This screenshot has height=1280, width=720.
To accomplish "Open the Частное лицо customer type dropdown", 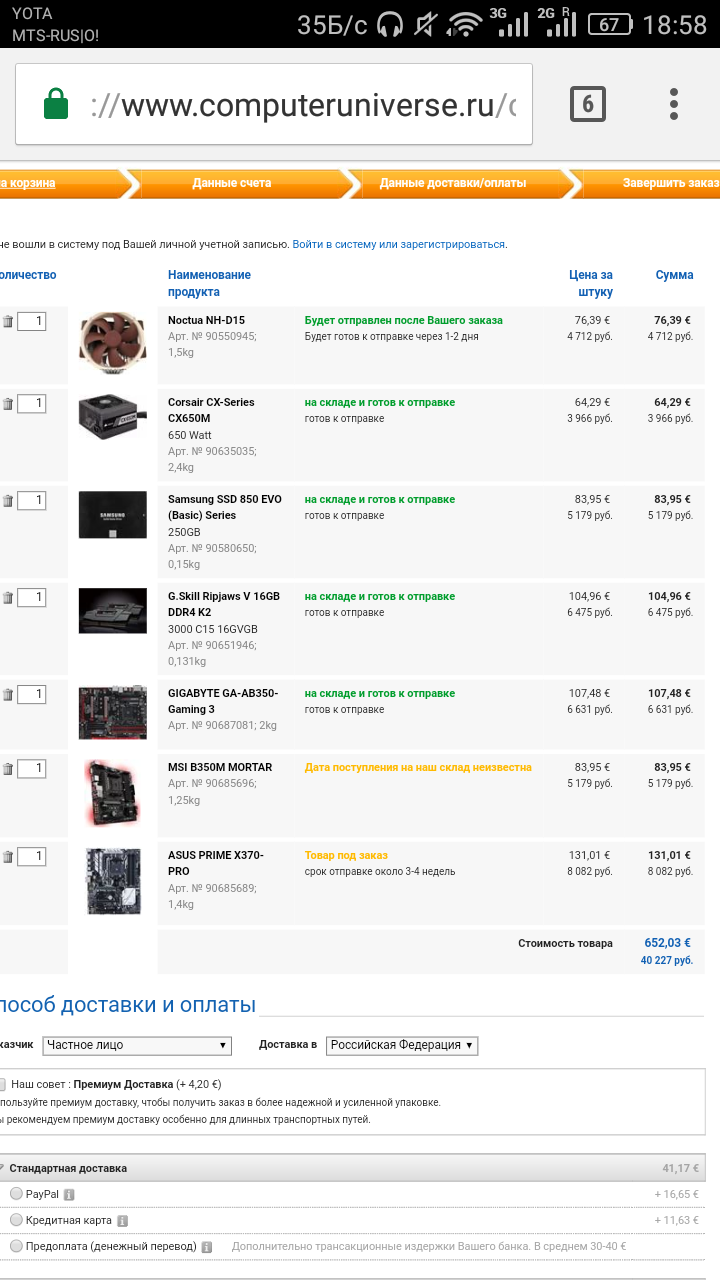I will (x=138, y=1045).
